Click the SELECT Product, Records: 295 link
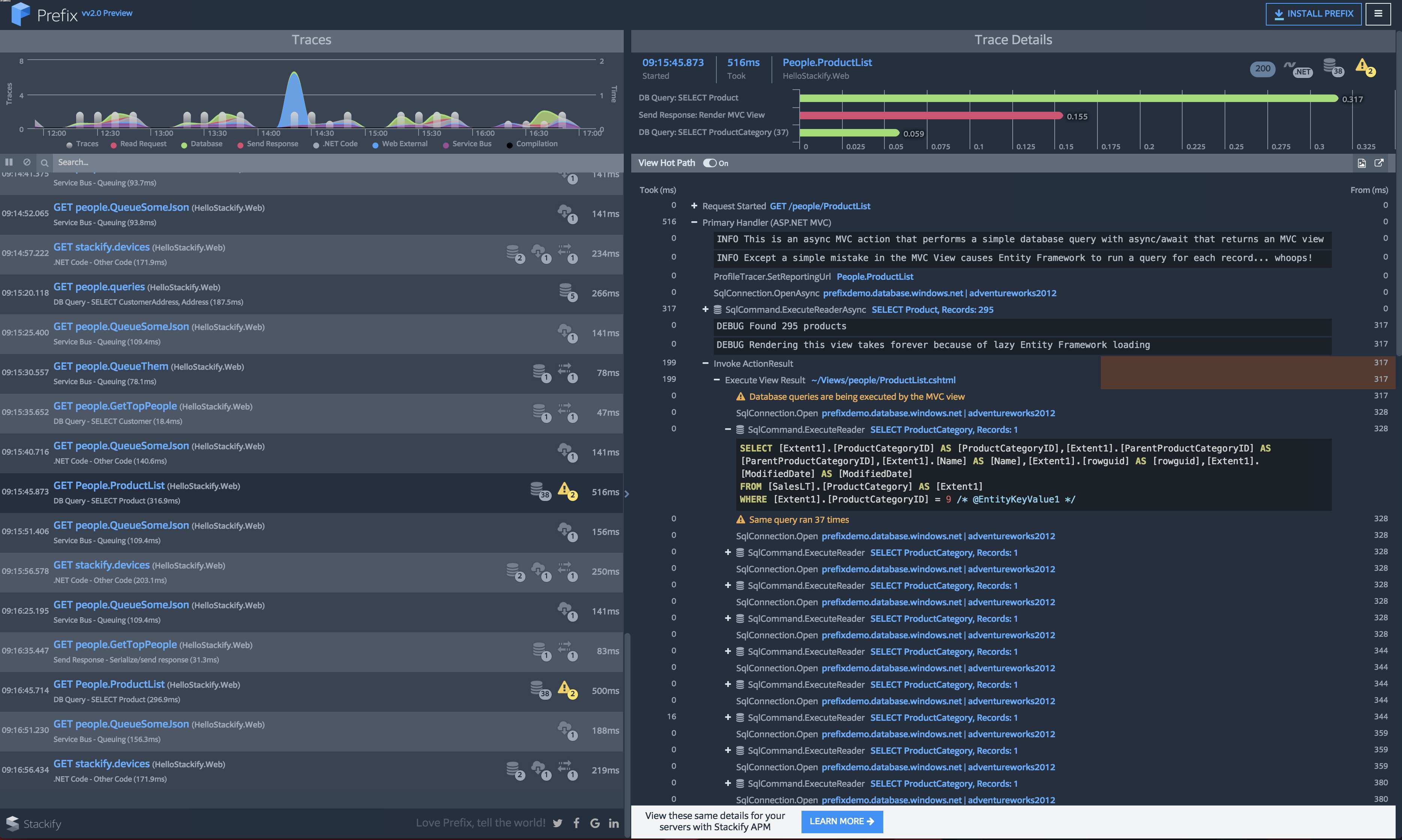The height and width of the screenshot is (840, 1402). tap(932, 310)
